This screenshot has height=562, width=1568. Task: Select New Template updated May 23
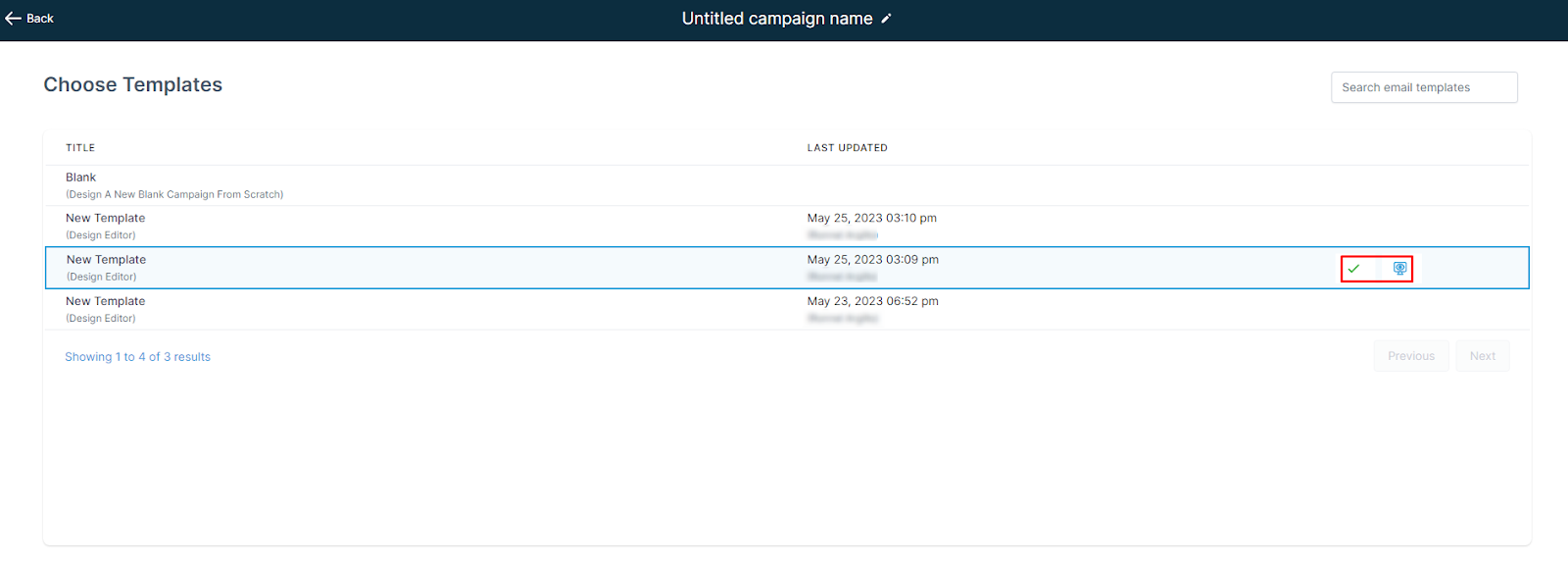click(787, 309)
